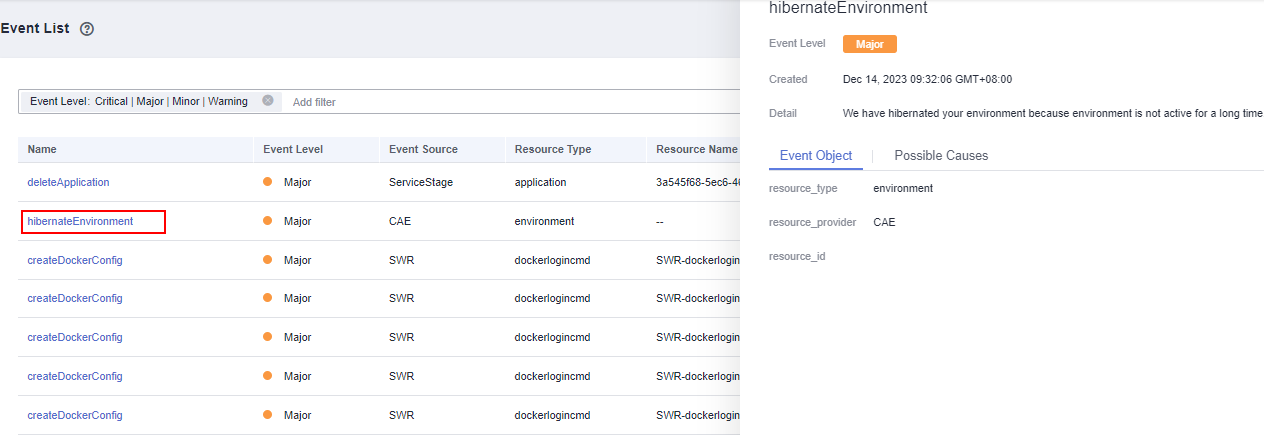Click the Event Source column header
The image size is (1264, 435).
tap(423, 149)
